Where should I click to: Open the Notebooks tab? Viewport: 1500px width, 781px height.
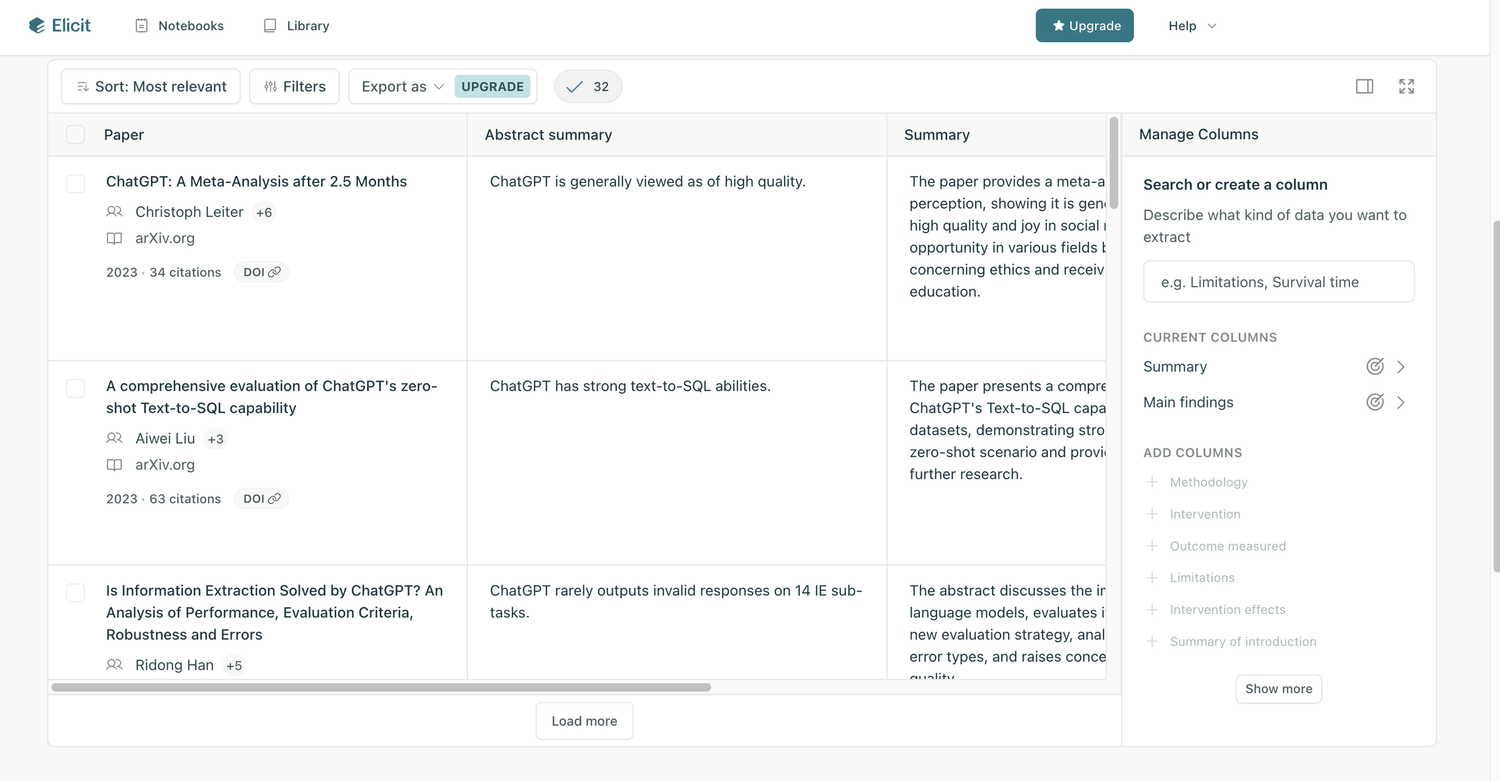click(179, 25)
